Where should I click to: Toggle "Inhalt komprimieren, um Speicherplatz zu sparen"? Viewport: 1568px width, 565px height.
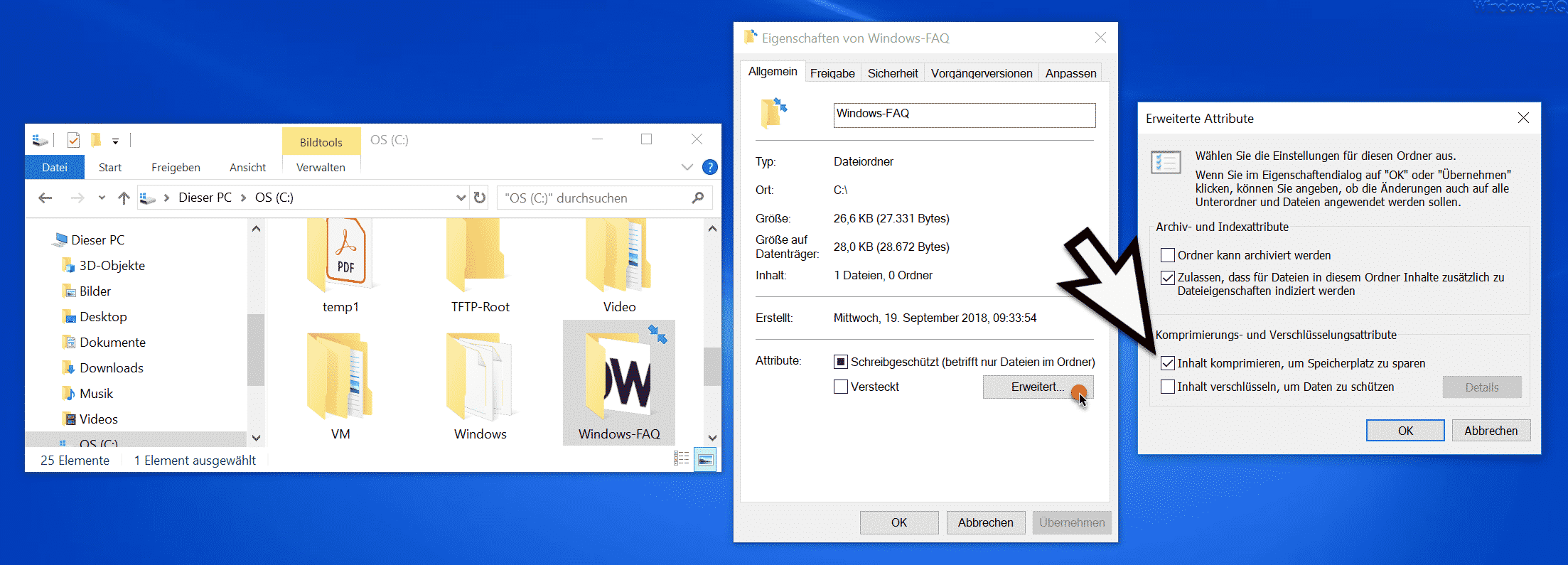(1167, 363)
